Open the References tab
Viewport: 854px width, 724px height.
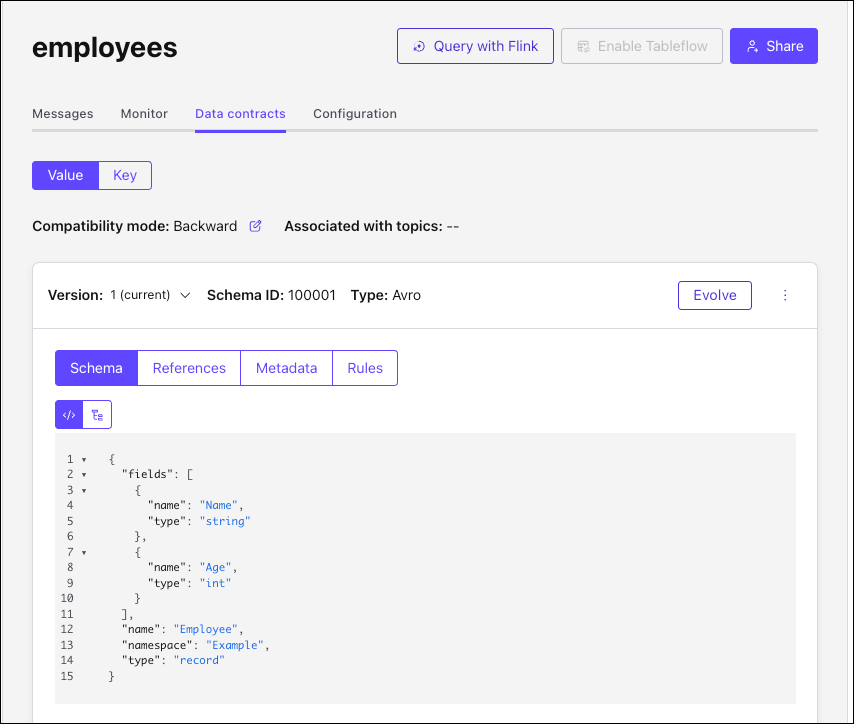click(188, 368)
